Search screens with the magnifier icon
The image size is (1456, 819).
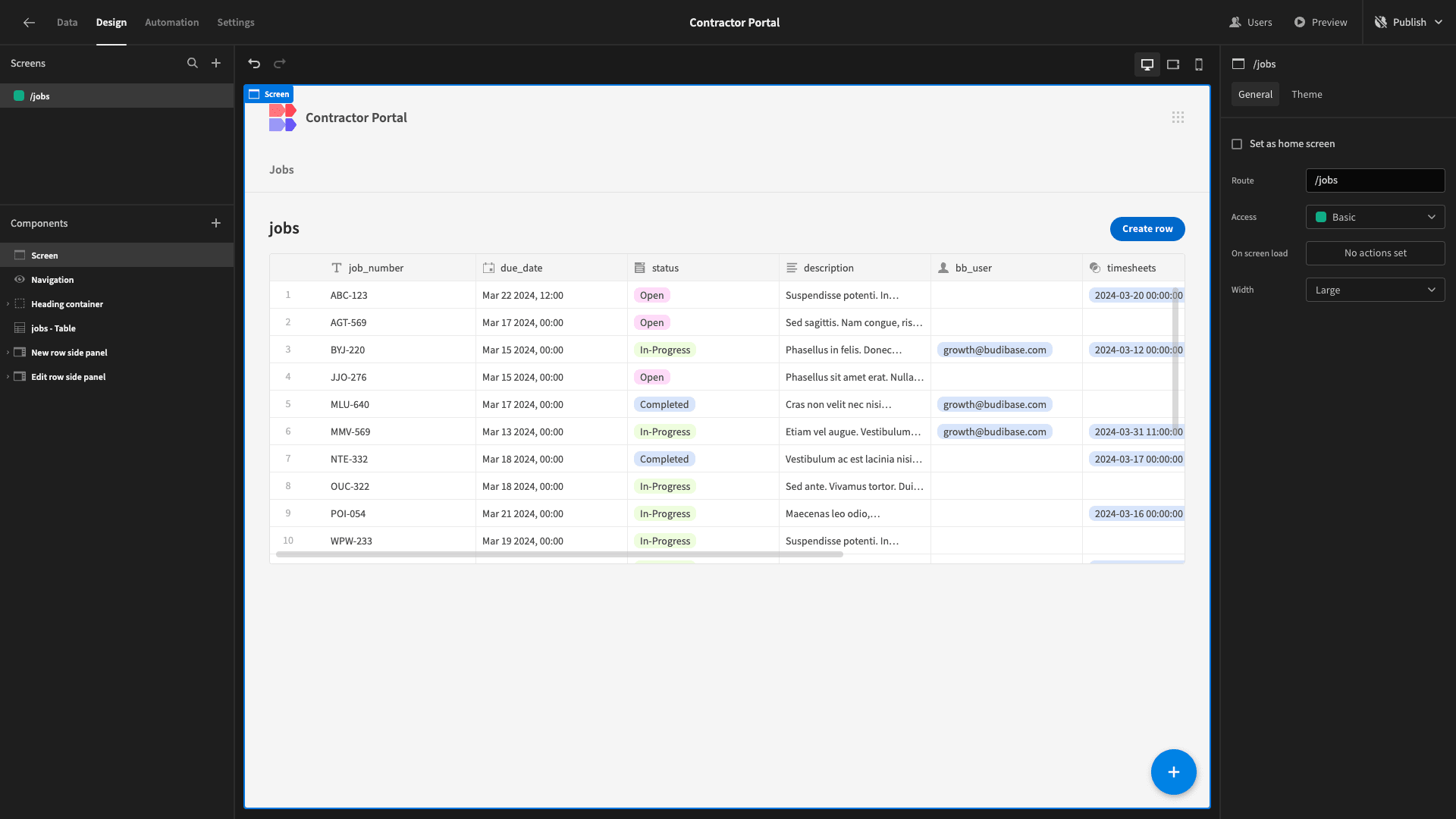tap(193, 64)
